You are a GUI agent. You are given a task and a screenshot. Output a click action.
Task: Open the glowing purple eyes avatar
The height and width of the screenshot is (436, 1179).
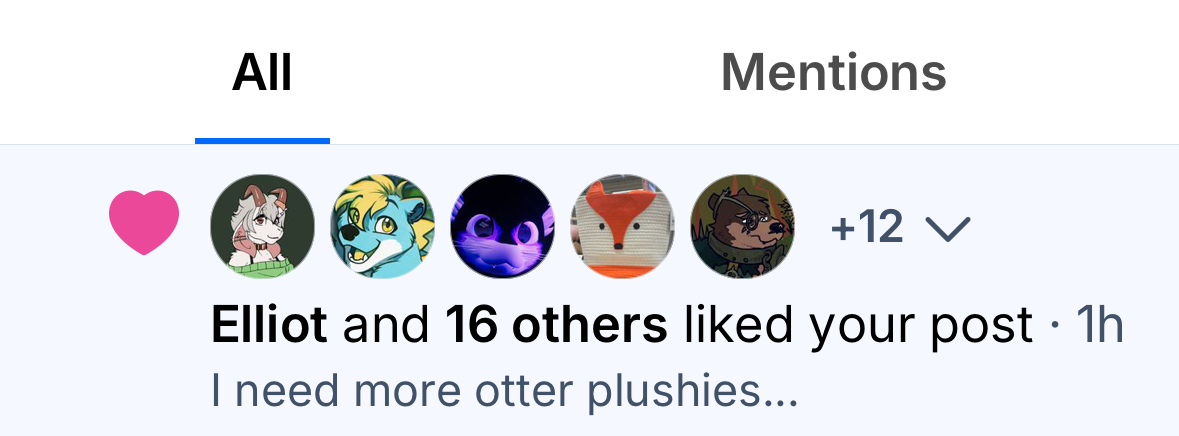click(x=502, y=226)
